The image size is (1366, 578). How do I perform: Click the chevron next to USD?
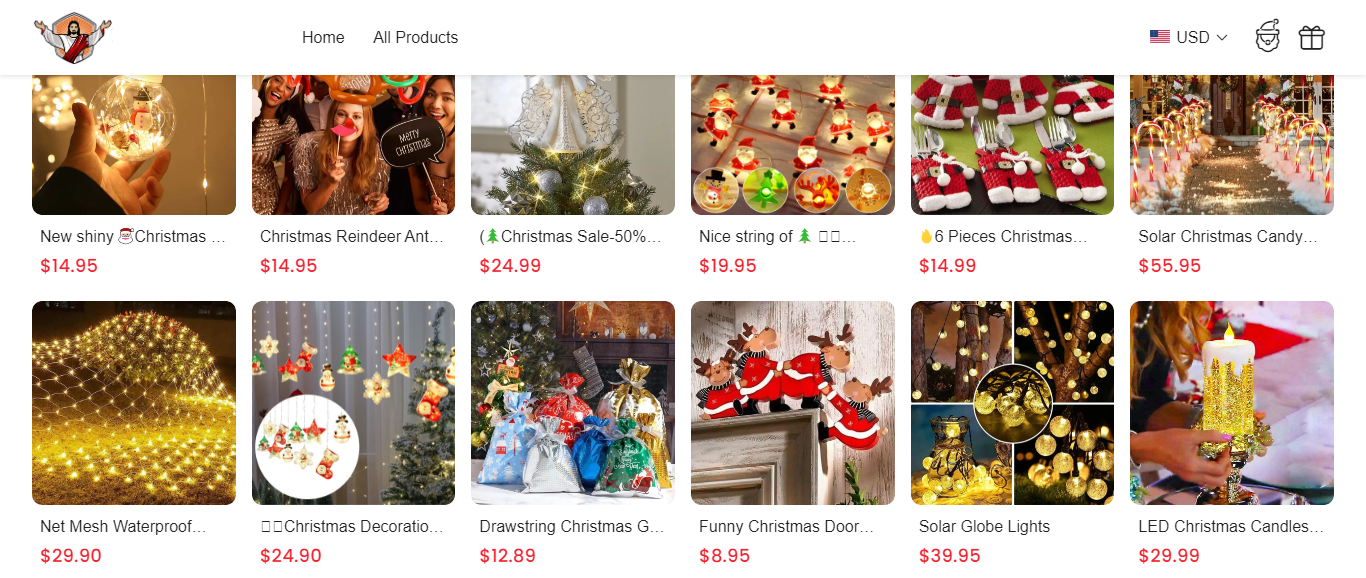1221,37
